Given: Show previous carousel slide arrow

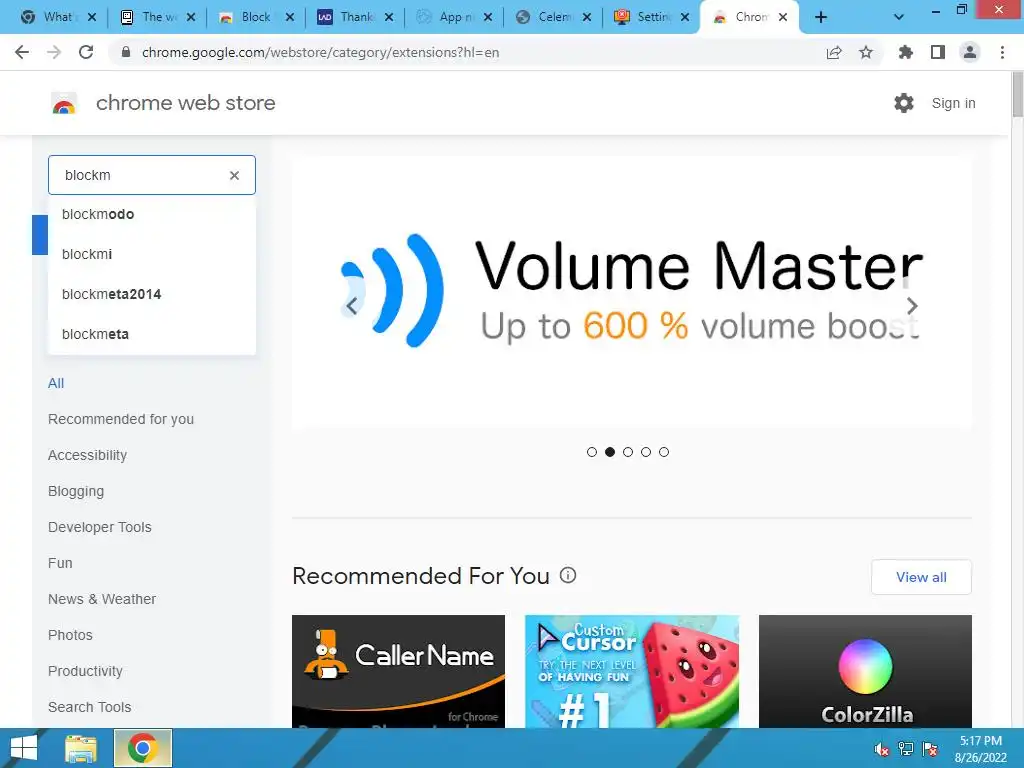Looking at the screenshot, I should pos(352,306).
